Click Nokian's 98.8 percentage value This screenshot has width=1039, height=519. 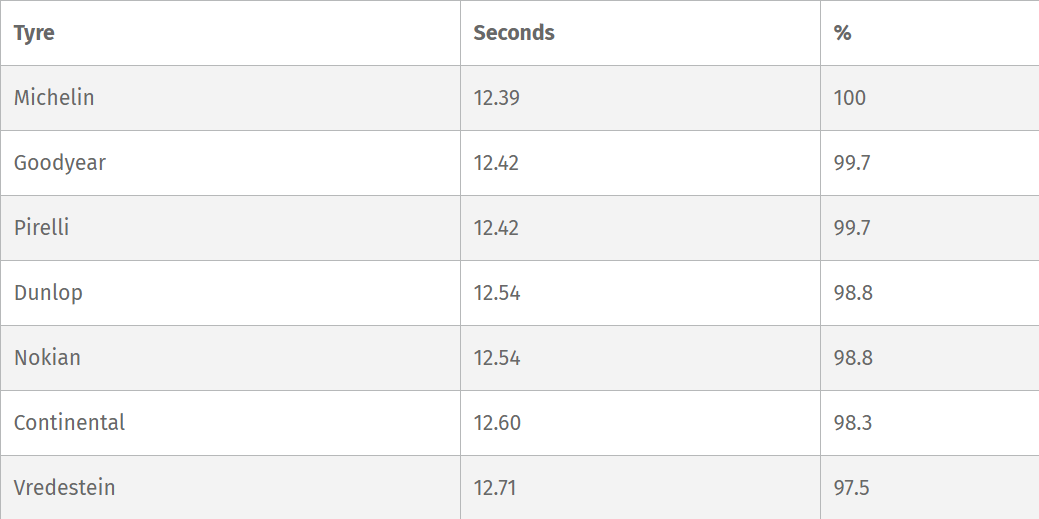(x=853, y=358)
